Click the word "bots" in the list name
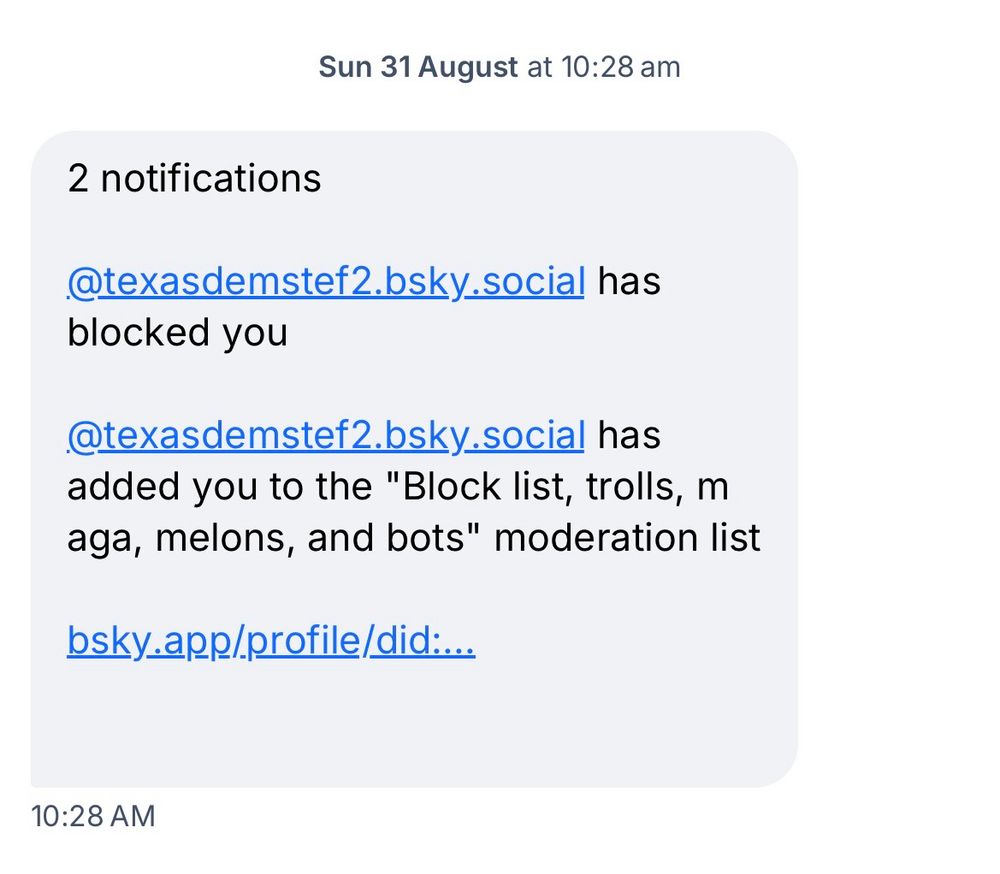Screen dimensions: 1000x874 429,539
